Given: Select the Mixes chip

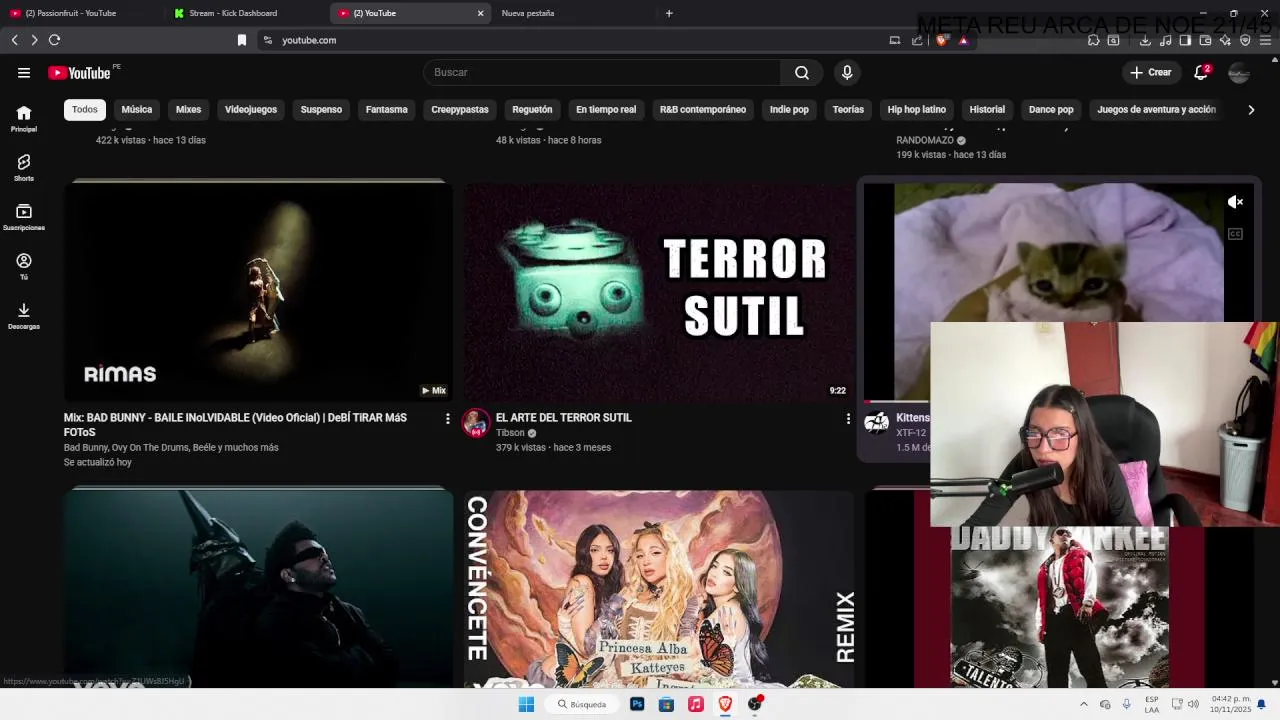Looking at the screenshot, I should 188,109.
